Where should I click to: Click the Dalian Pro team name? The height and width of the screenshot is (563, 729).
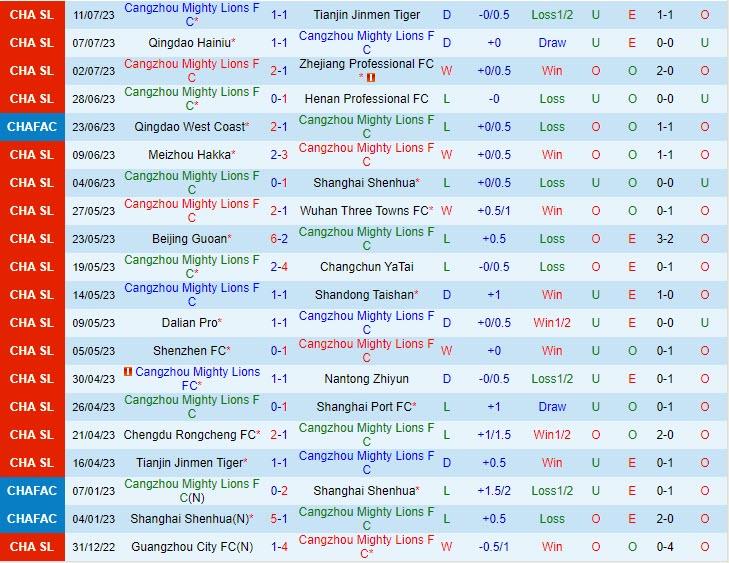(x=189, y=323)
